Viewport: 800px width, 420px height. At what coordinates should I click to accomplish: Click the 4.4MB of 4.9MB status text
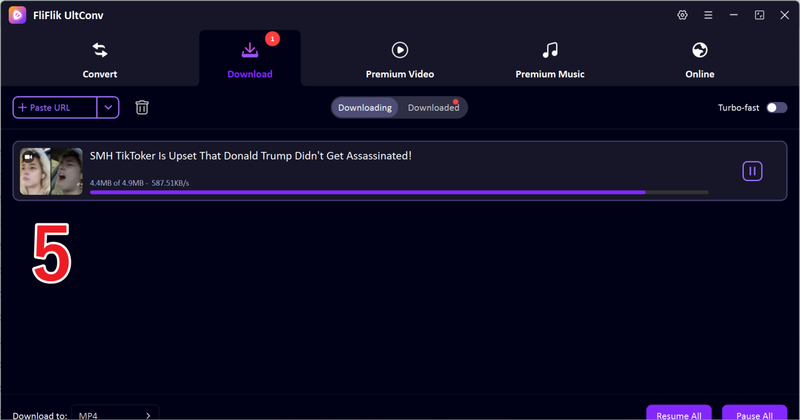click(139, 183)
